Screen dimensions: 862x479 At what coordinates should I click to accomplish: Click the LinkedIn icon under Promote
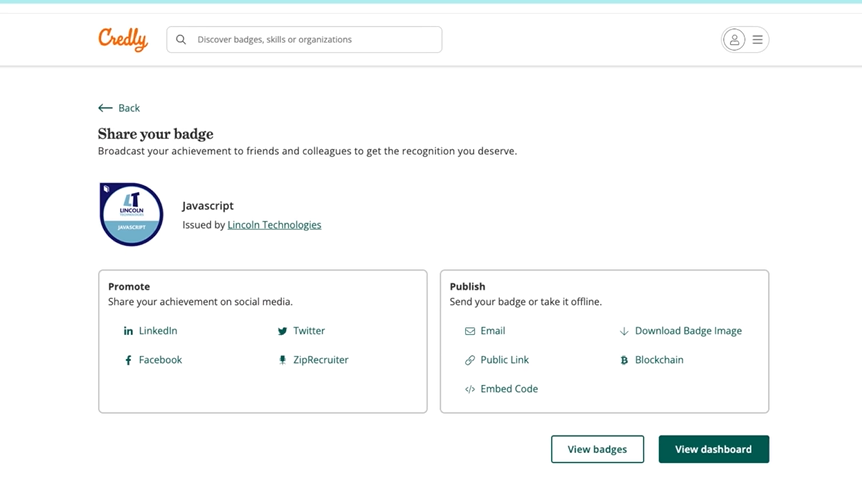pos(128,331)
